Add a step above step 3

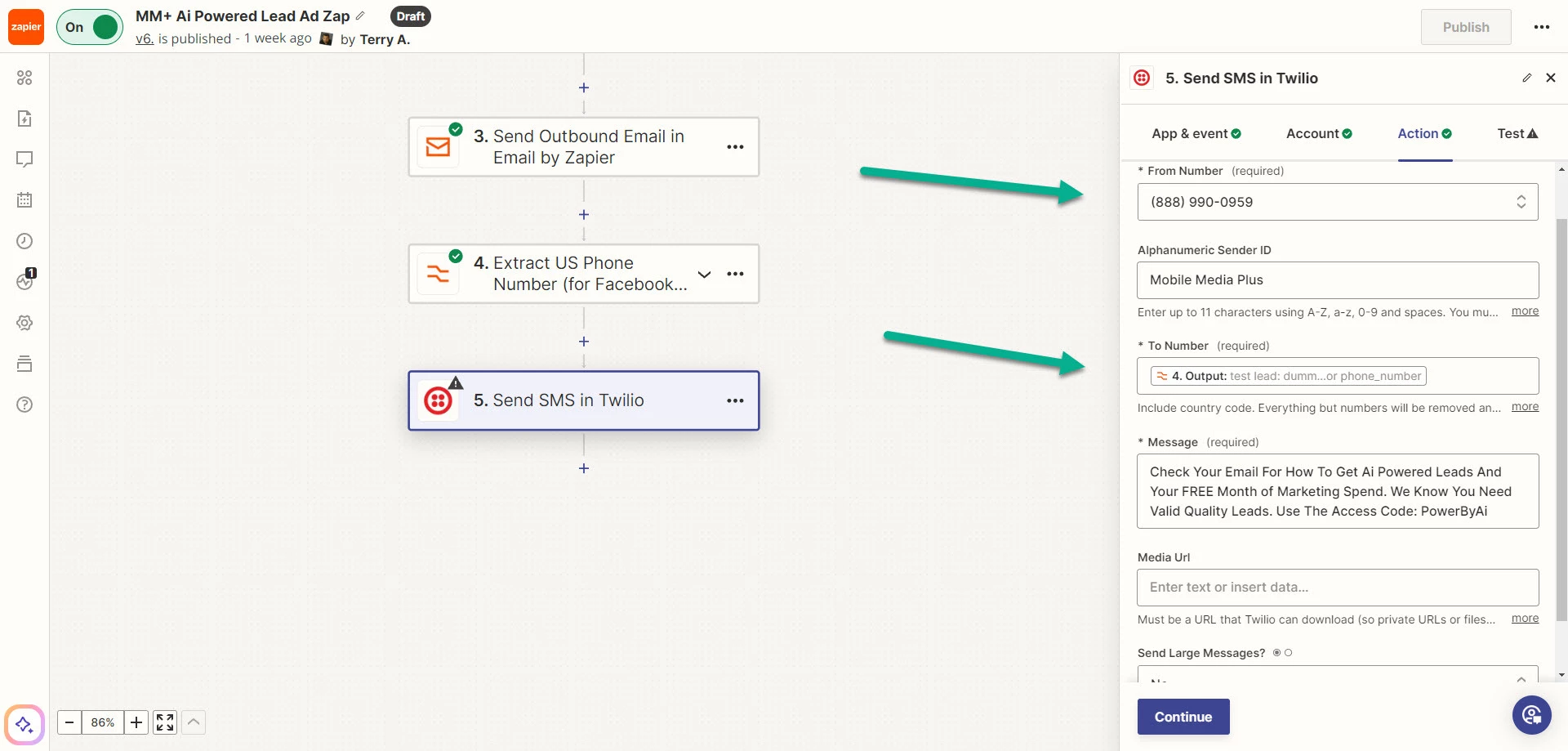pos(584,87)
